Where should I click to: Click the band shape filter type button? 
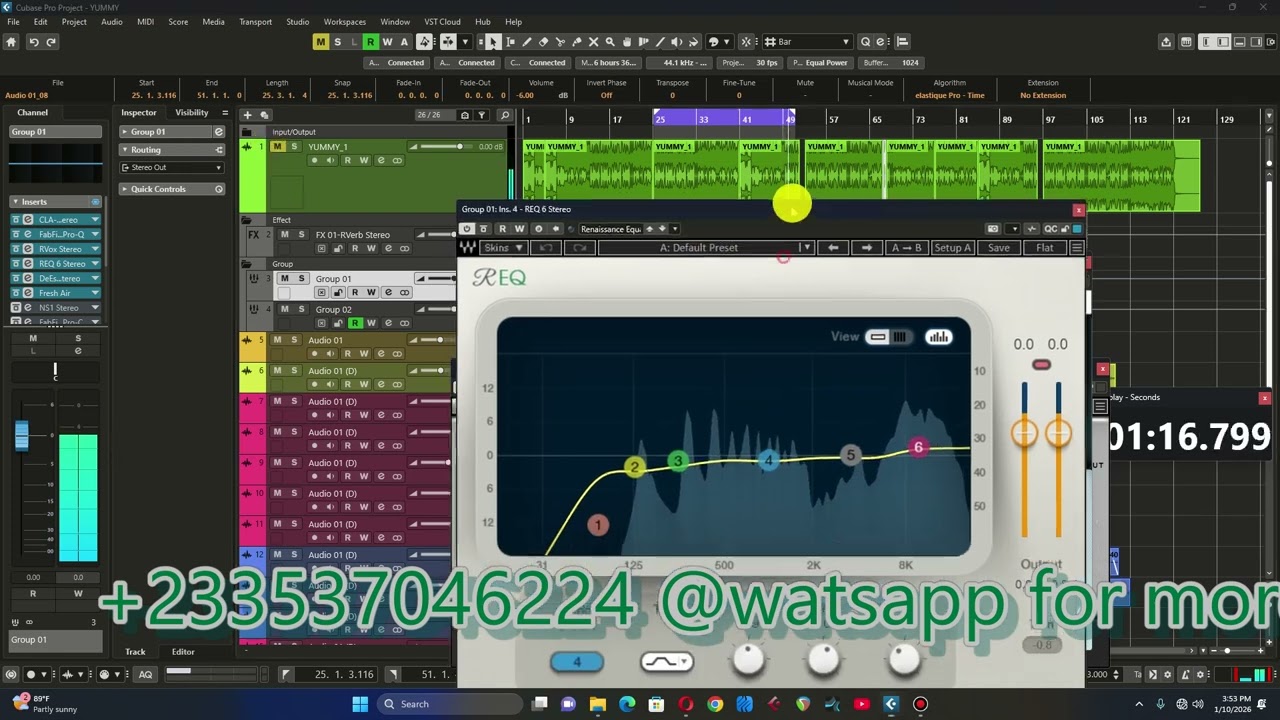point(667,661)
